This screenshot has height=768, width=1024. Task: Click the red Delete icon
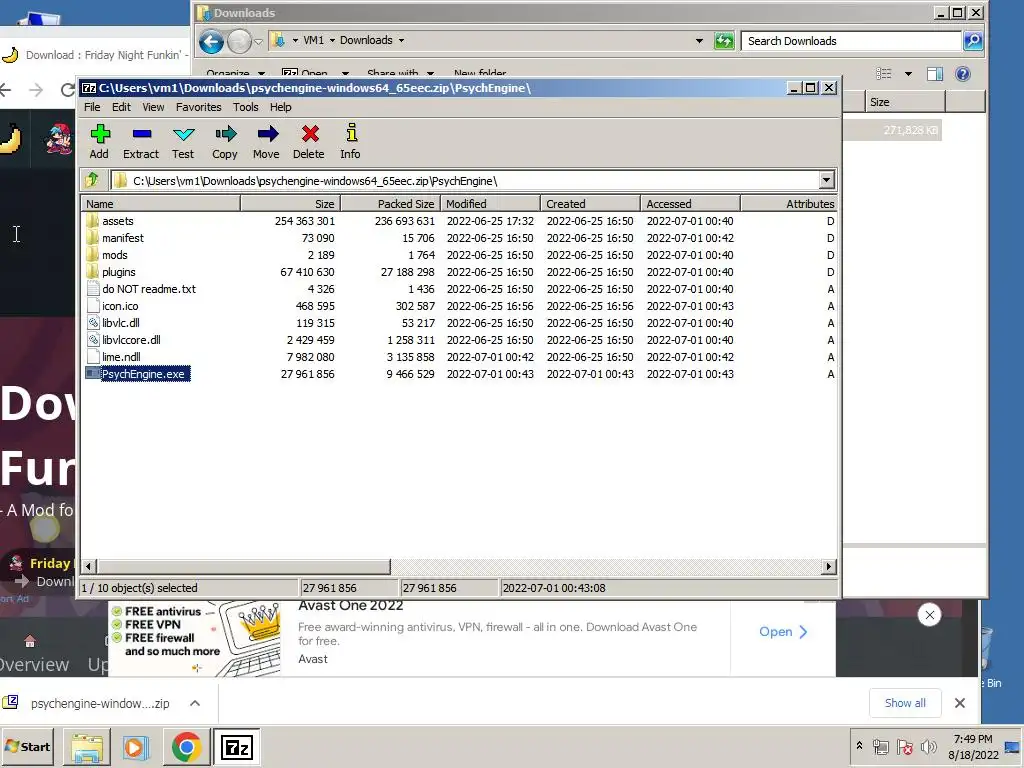(309, 142)
